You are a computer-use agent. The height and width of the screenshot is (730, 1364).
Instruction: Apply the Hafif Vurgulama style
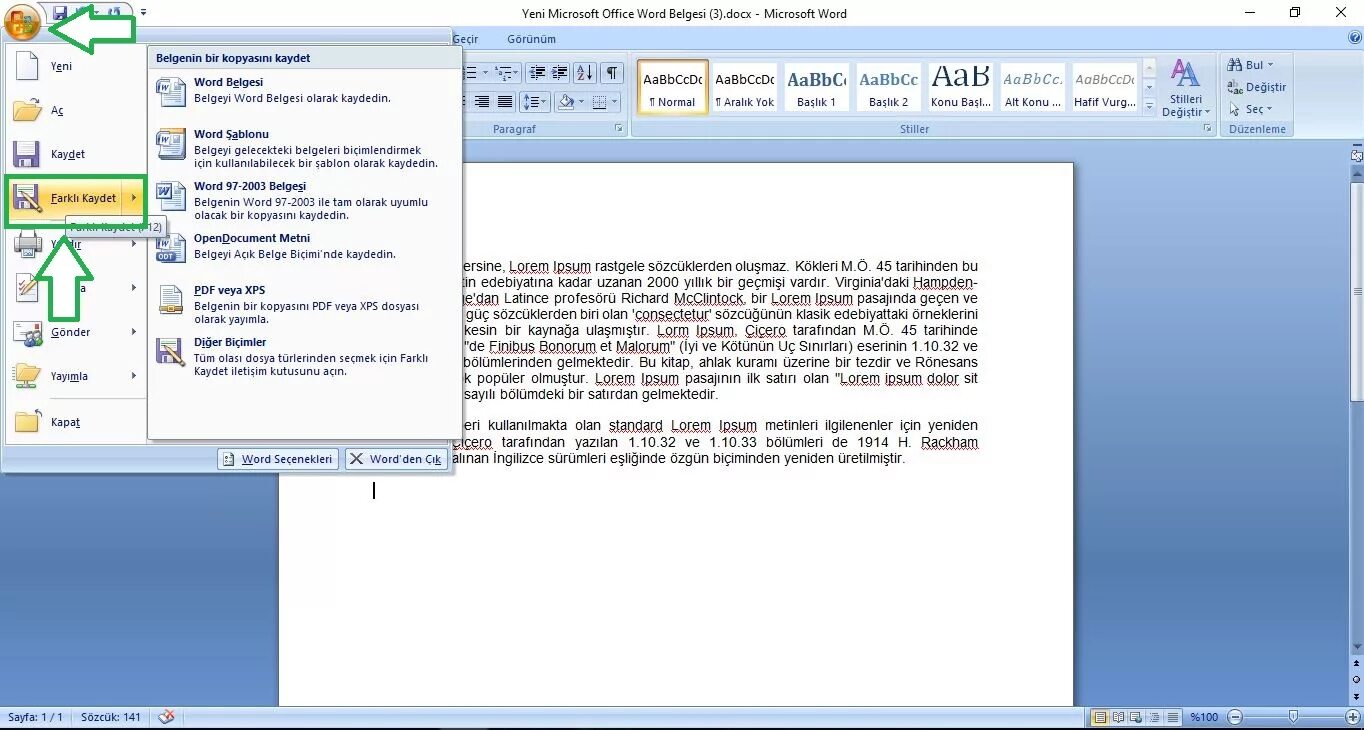[x=1104, y=86]
